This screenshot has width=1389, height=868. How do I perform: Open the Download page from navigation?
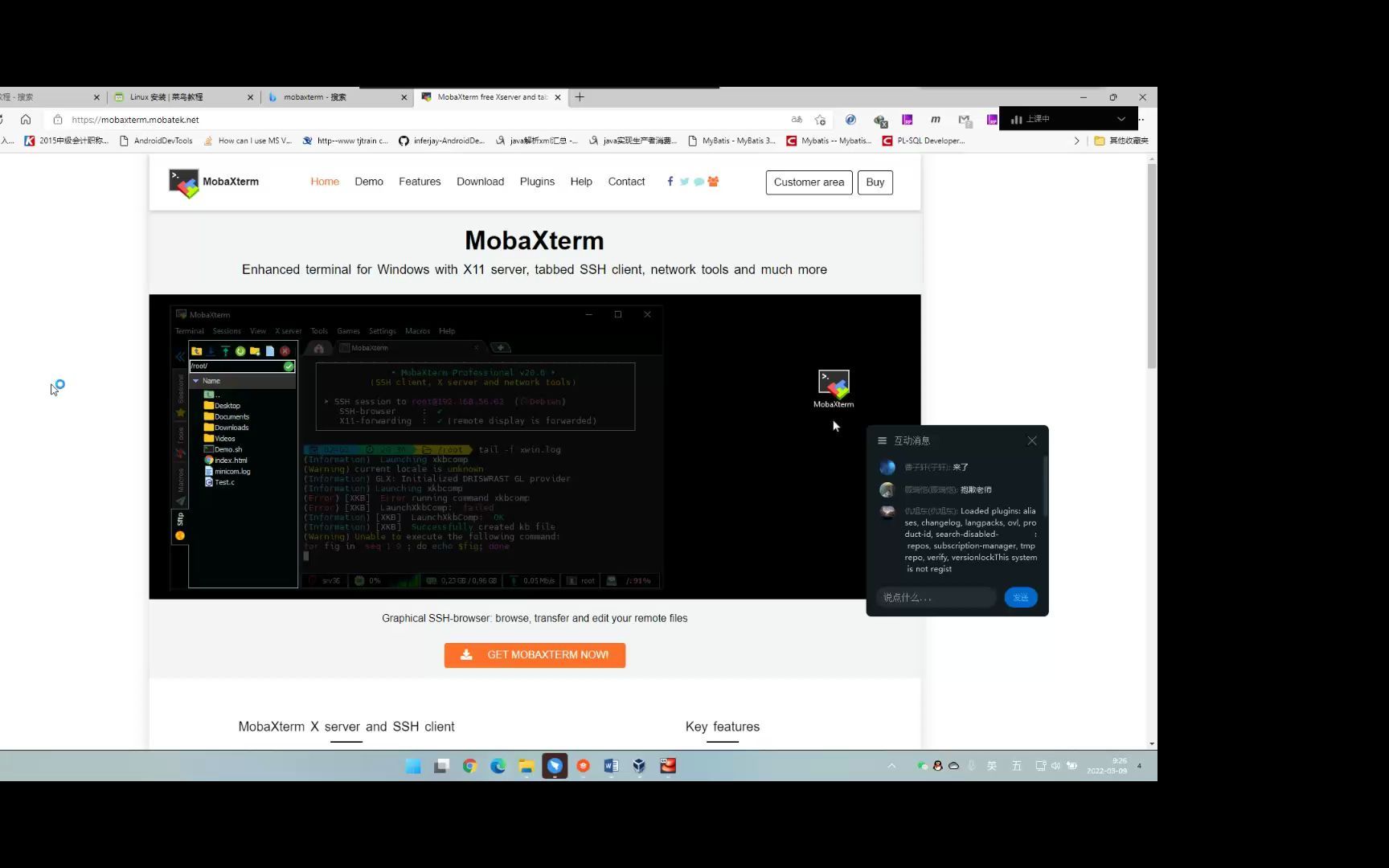tap(480, 182)
